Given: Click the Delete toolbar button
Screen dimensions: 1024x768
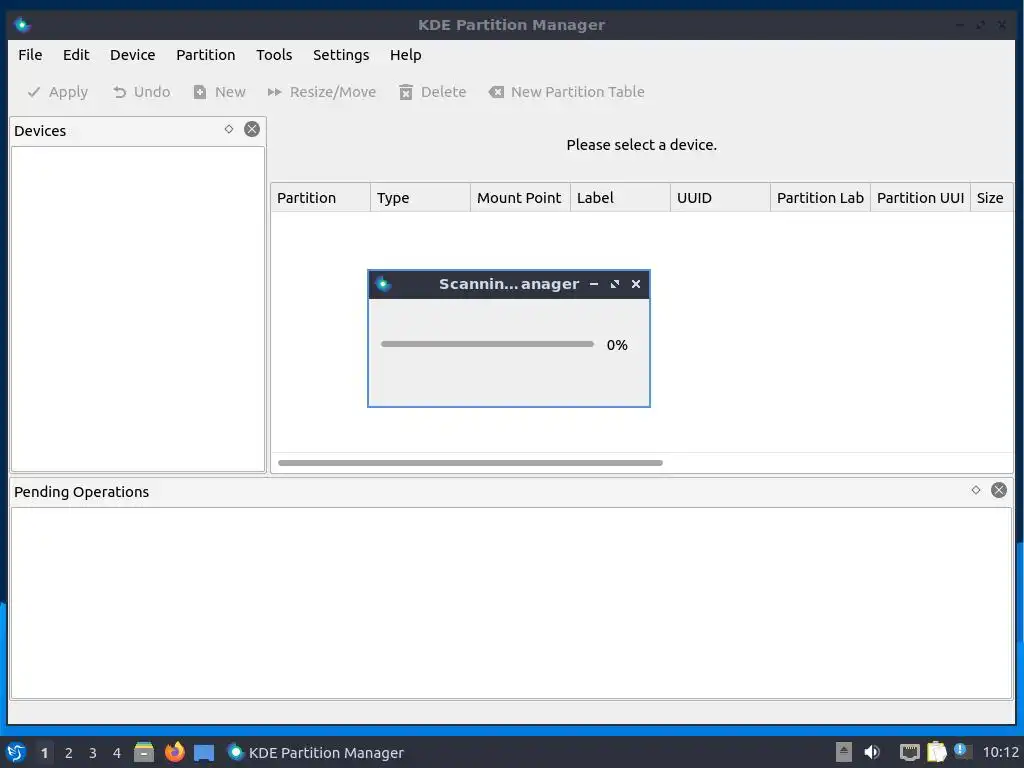Looking at the screenshot, I should 432,92.
